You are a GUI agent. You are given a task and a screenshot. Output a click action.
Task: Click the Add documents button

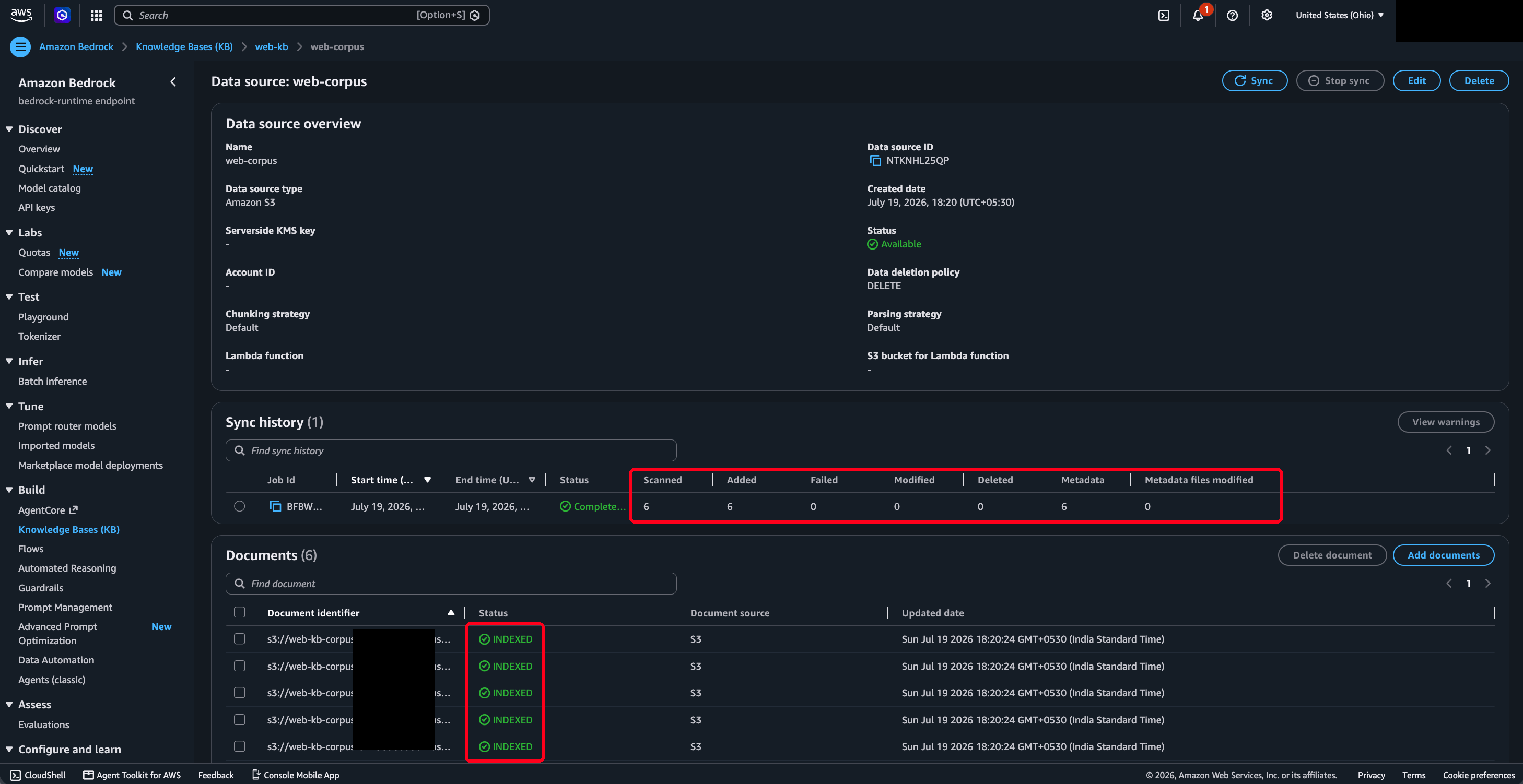[1443, 555]
